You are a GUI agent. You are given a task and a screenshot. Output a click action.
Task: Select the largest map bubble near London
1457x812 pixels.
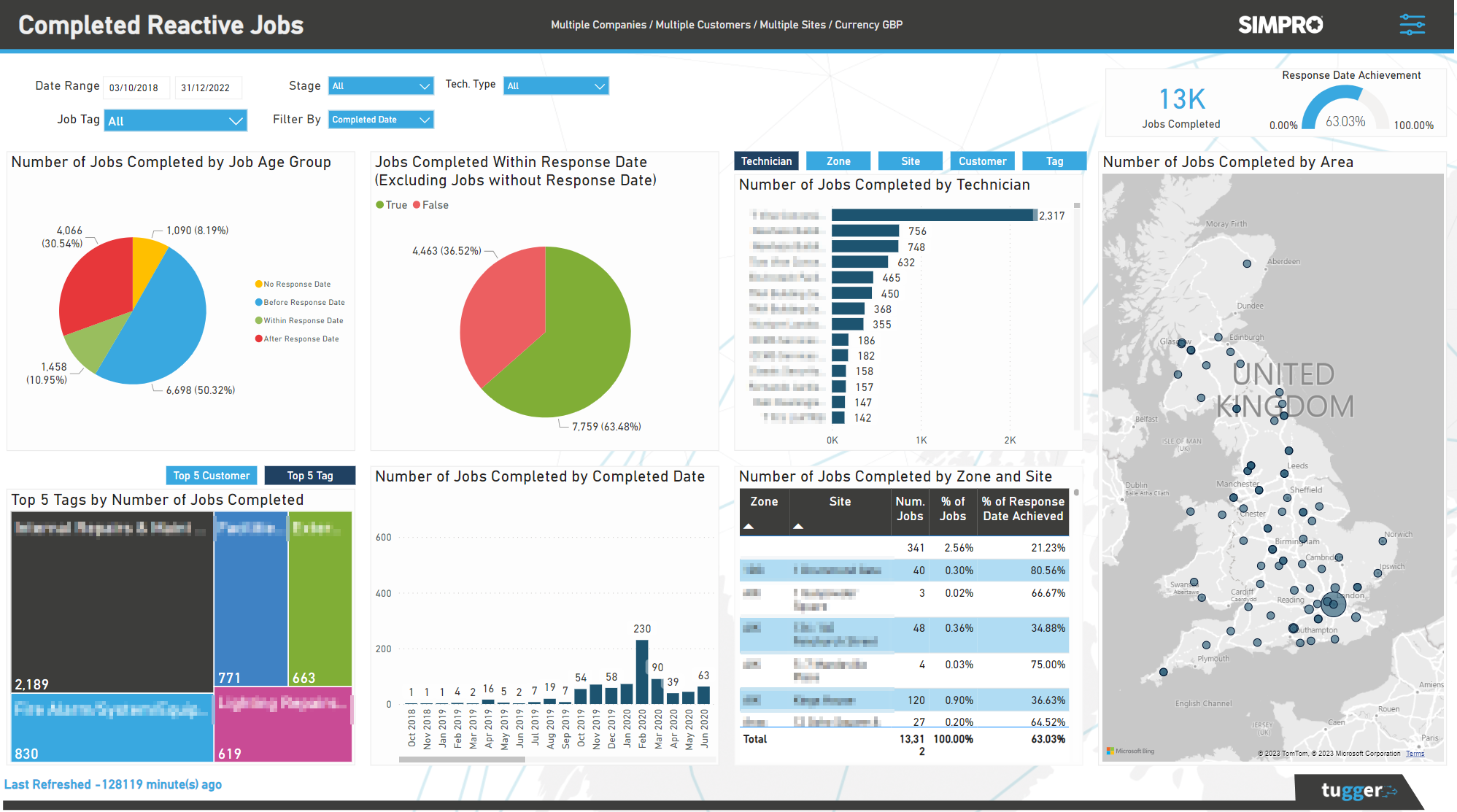[1333, 604]
